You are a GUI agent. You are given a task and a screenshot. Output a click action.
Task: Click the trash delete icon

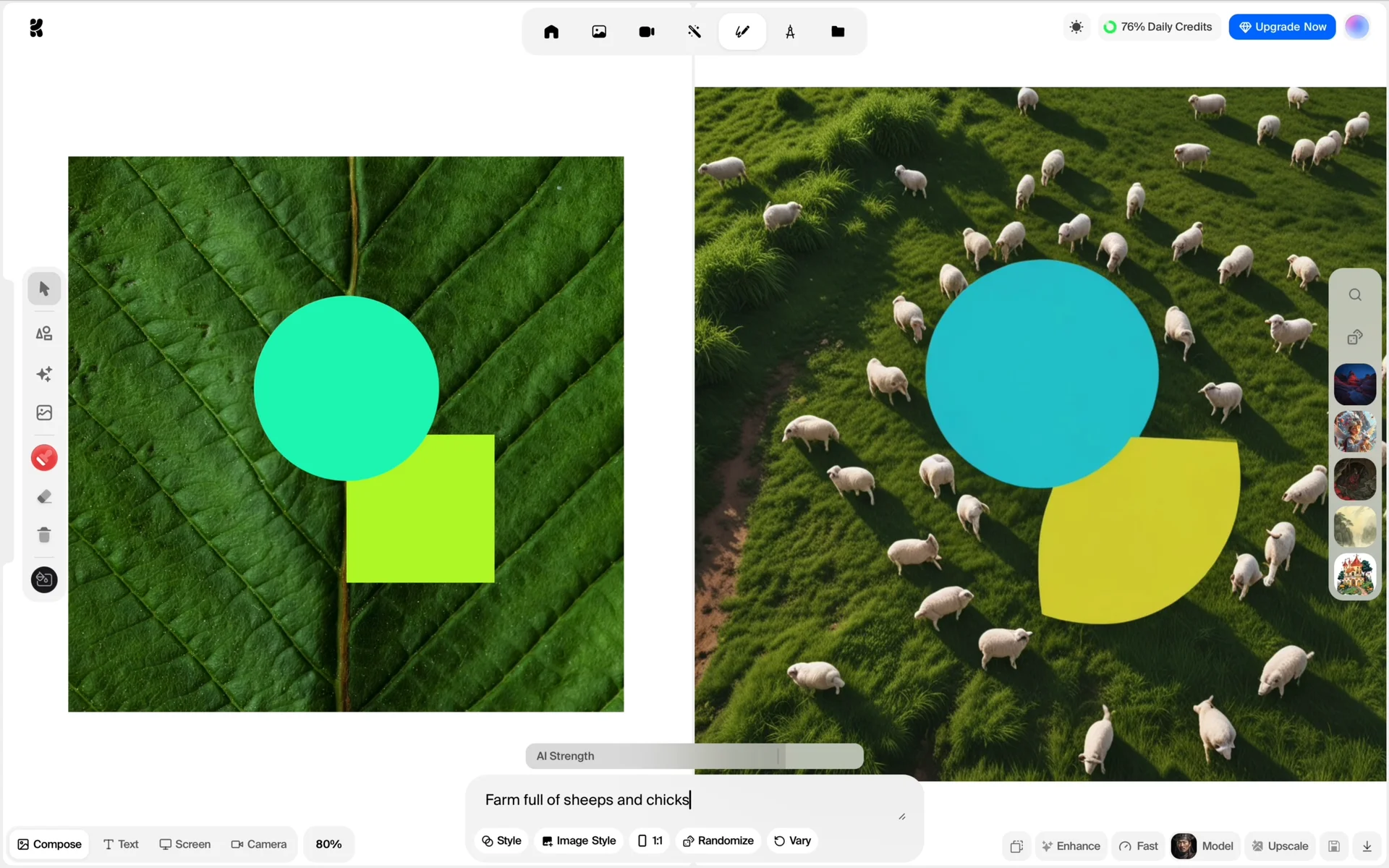[44, 535]
